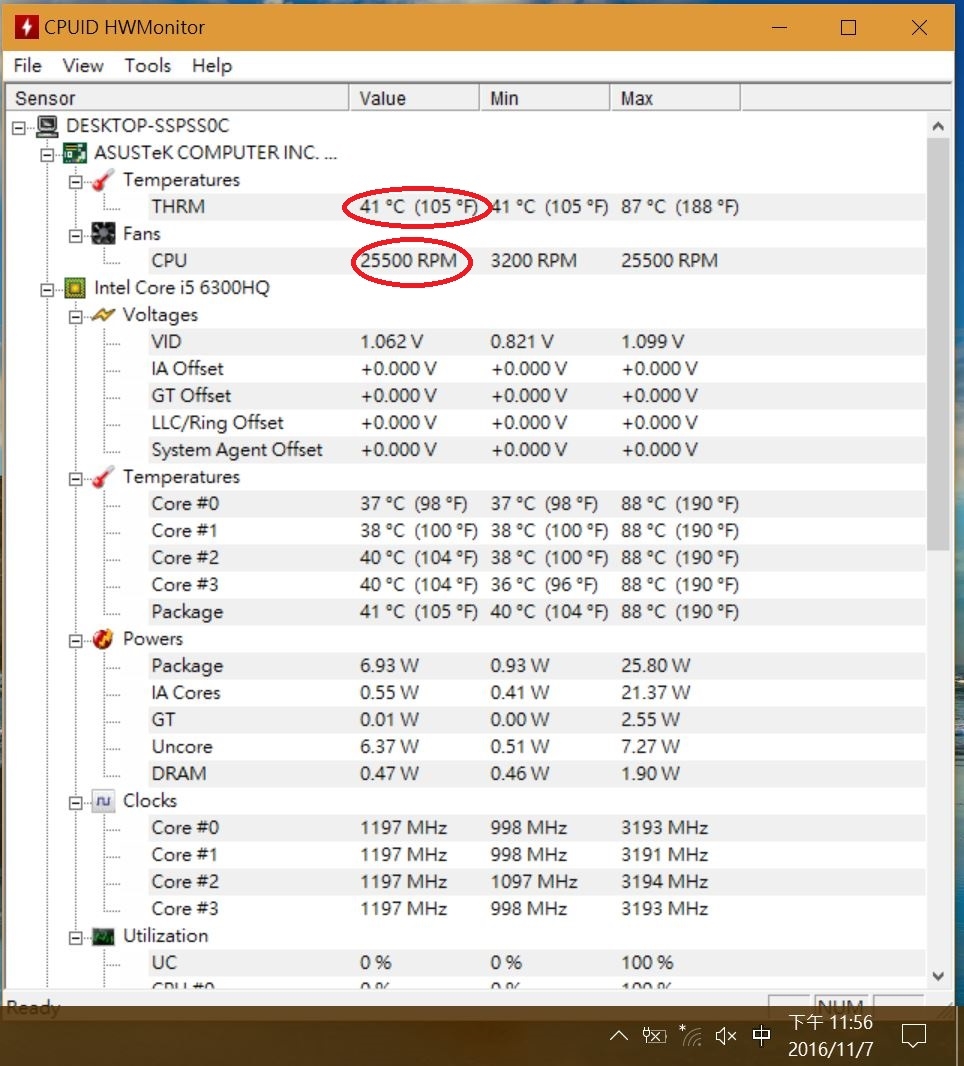The width and height of the screenshot is (964, 1066).
Task: Click the thermometer icon directly below System Agent Offset
Action: click(x=103, y=477)
